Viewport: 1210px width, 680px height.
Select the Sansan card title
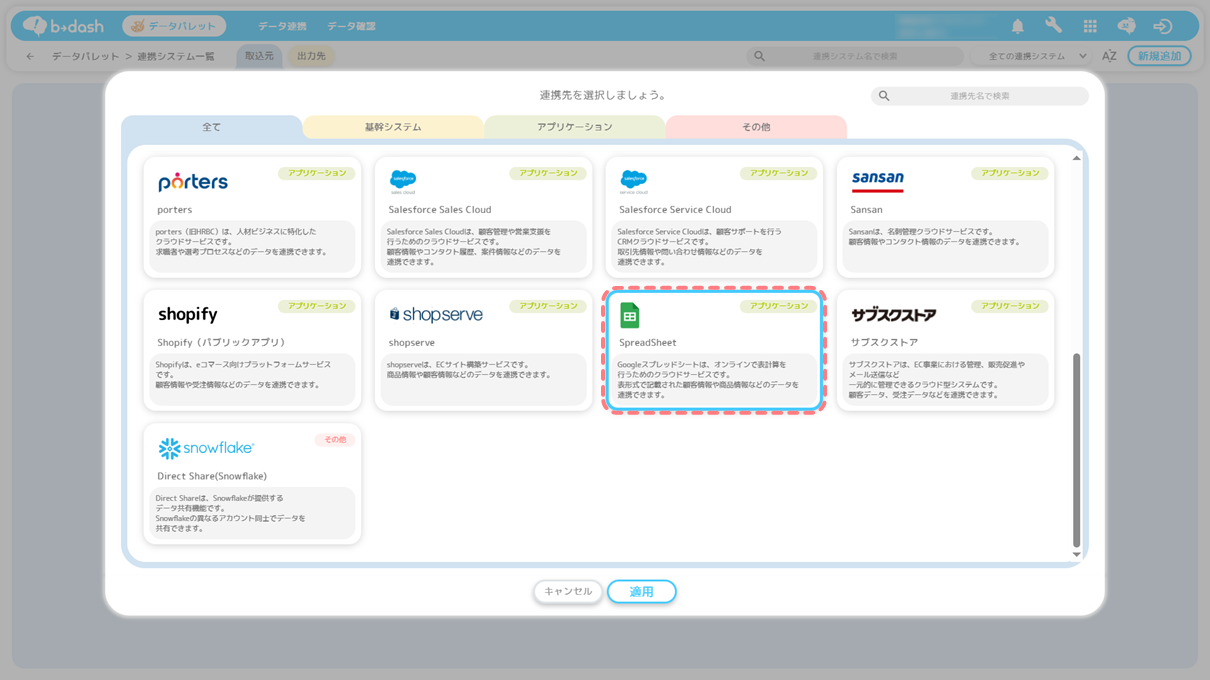tap(866, 209)
